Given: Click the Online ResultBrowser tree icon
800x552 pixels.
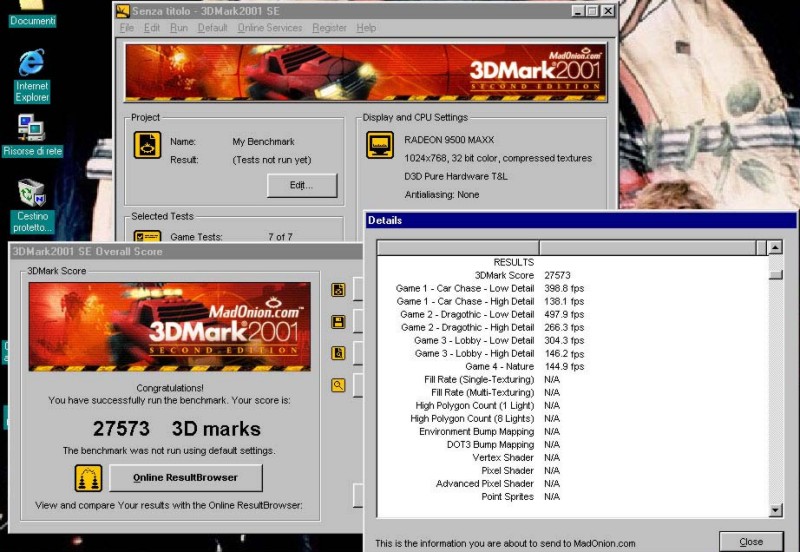Looking at the screenshot, I should 88,478.
